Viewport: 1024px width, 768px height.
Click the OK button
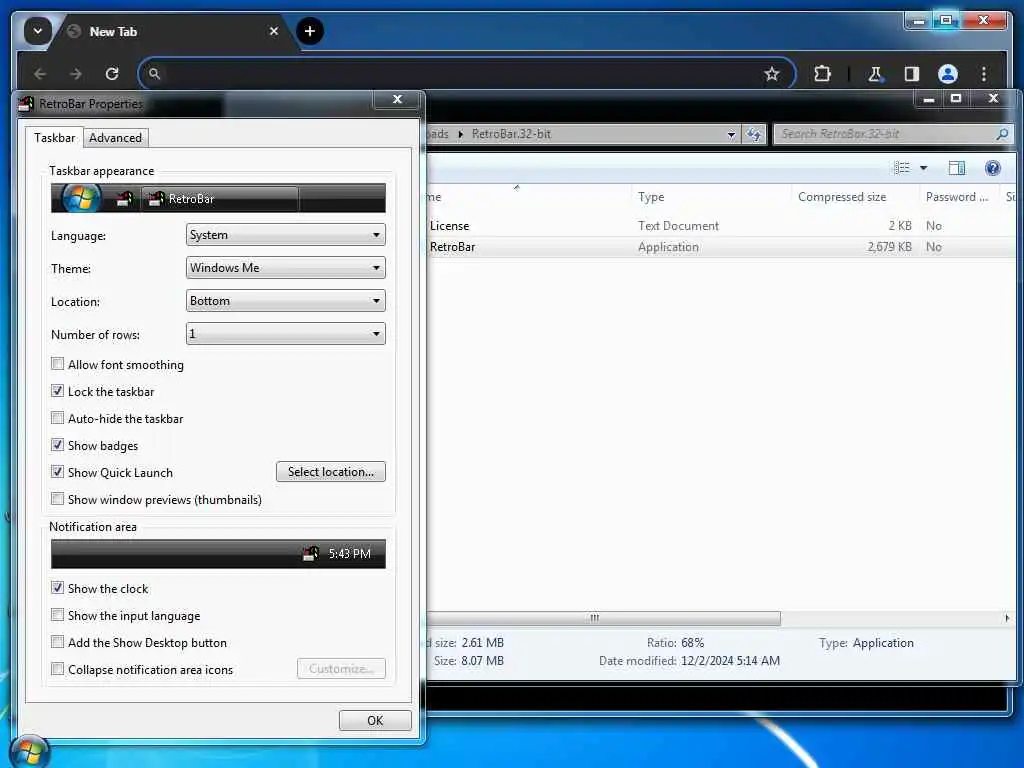(x=375, y=720)
